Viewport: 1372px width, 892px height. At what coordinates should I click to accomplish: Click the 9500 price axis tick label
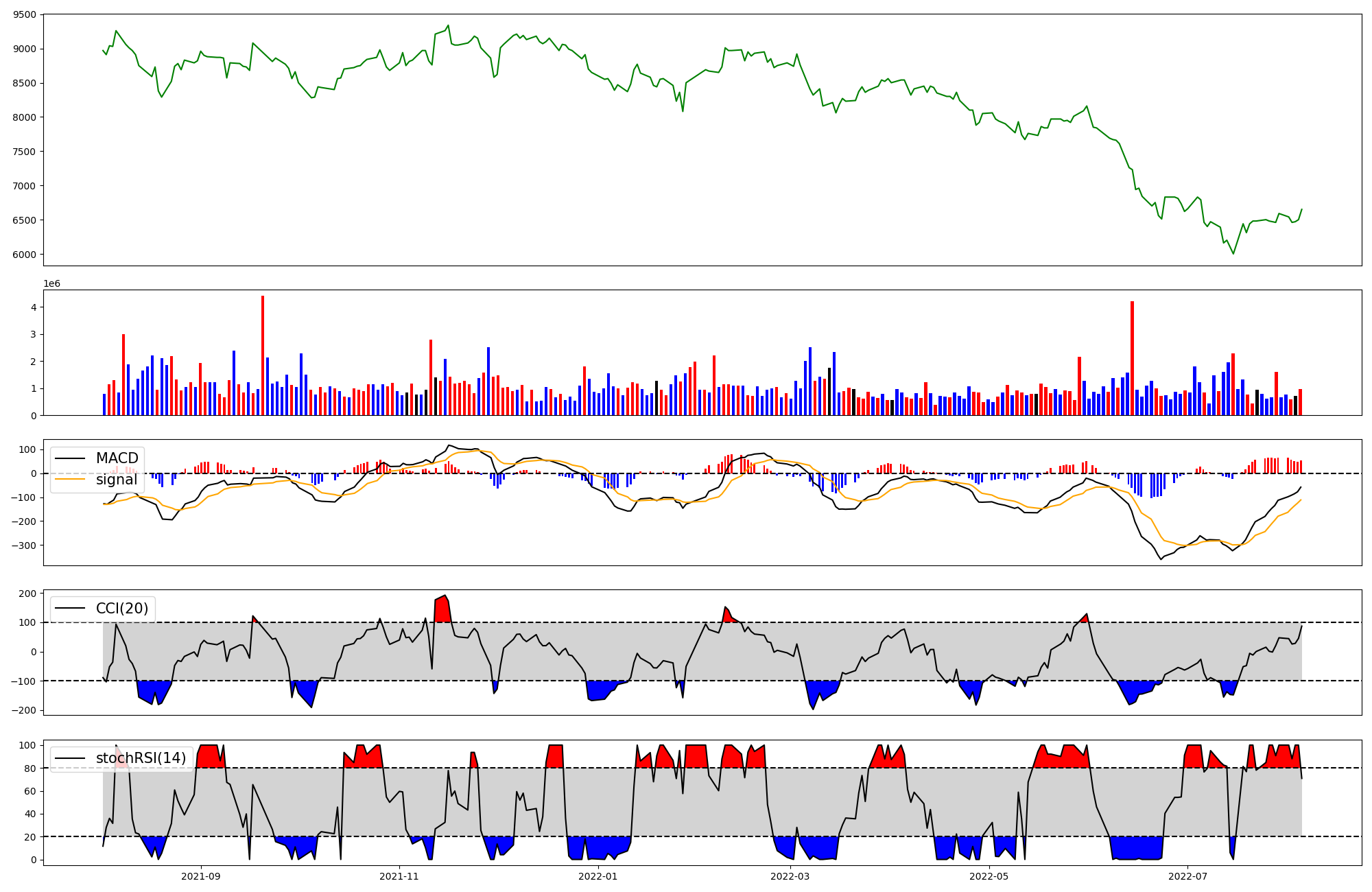25,14
